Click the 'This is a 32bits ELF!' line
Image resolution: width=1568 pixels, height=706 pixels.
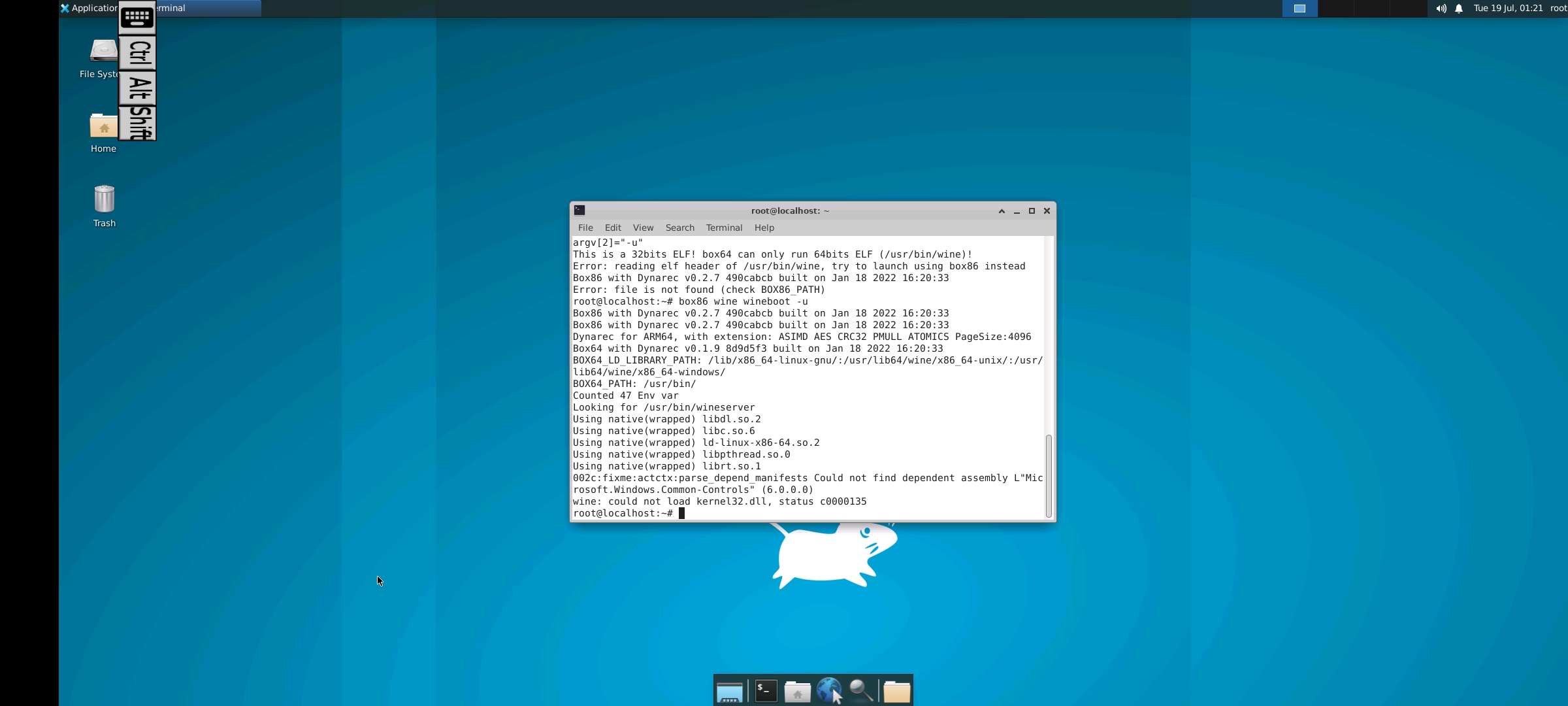[772, 254]
